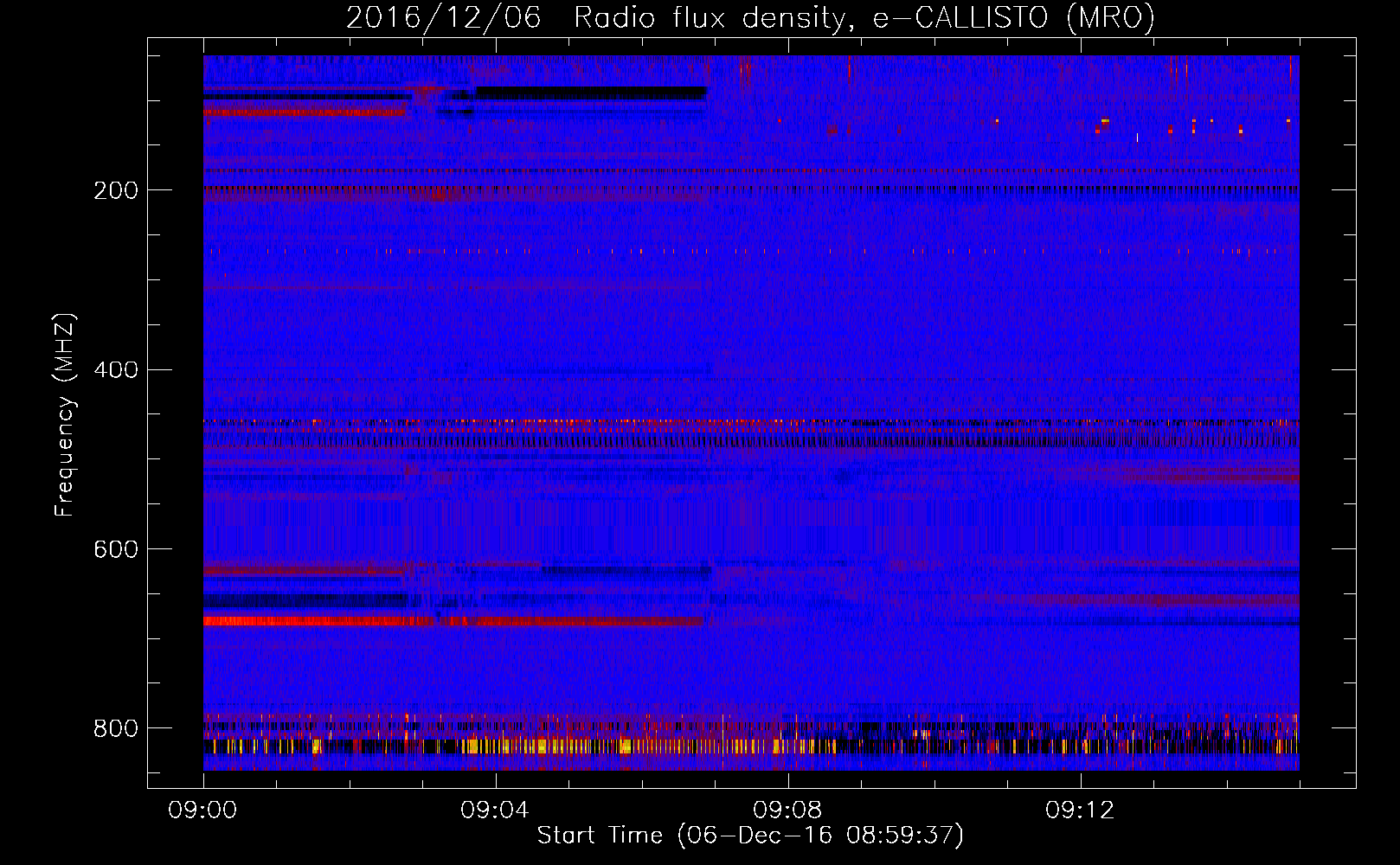Click the 'Start Time (06-Dec-16 08:59:37)' label
1400x865 pixels.
[750, 836]
